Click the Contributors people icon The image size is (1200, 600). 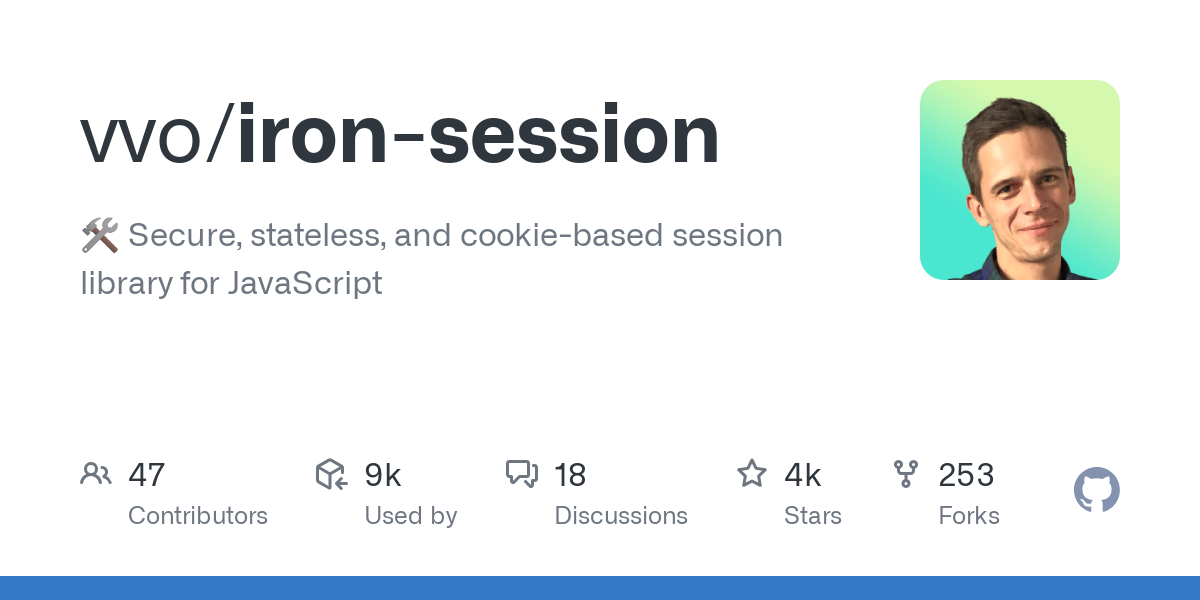(96, 474)
